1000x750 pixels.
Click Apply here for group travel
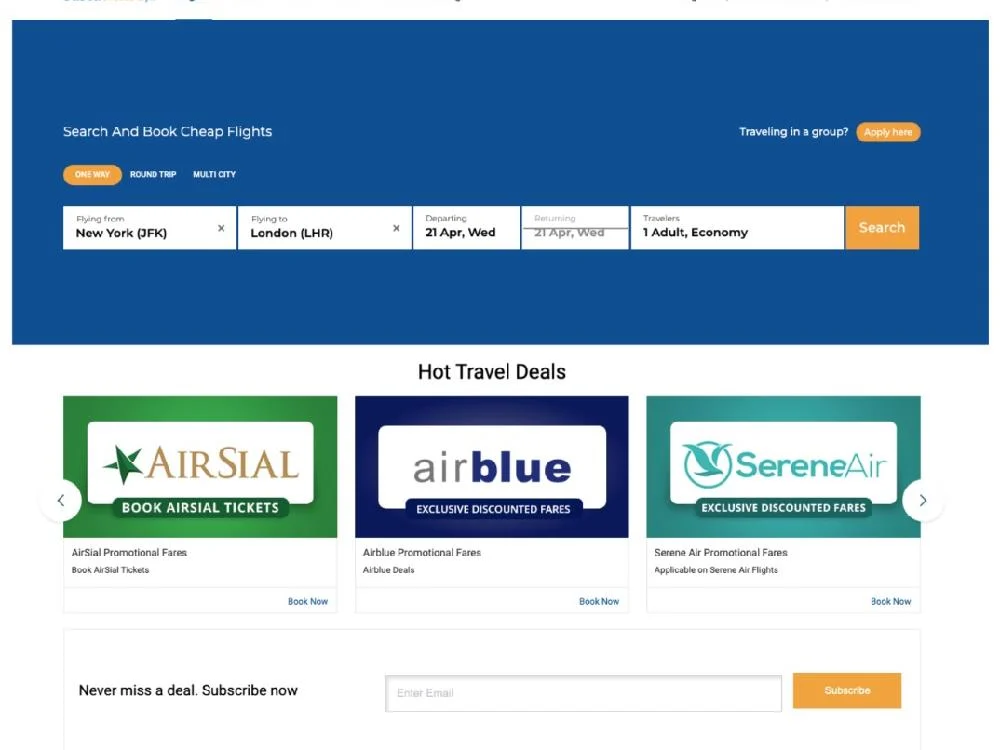888,132
